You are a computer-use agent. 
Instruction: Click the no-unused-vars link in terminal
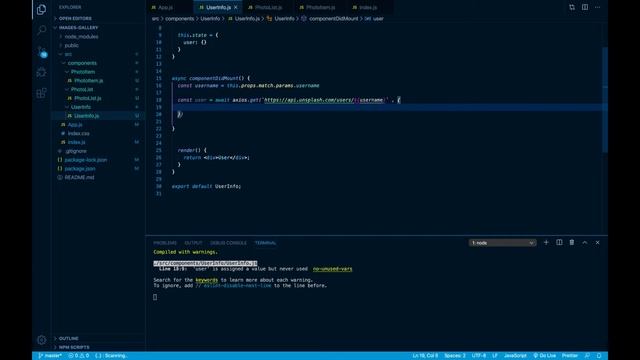pos(332,269)
